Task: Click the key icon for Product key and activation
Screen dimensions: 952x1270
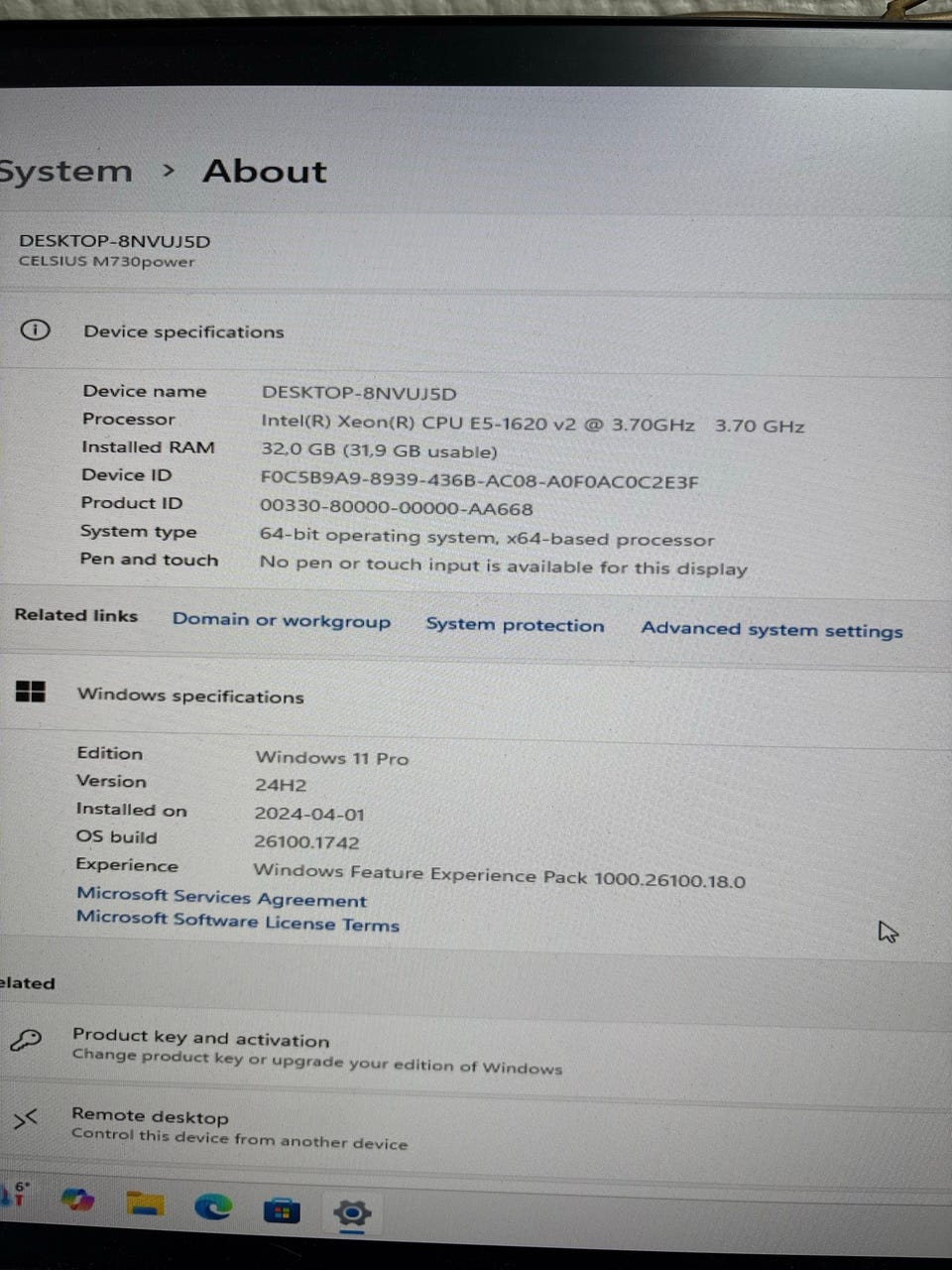Action: click(25, 1041)
